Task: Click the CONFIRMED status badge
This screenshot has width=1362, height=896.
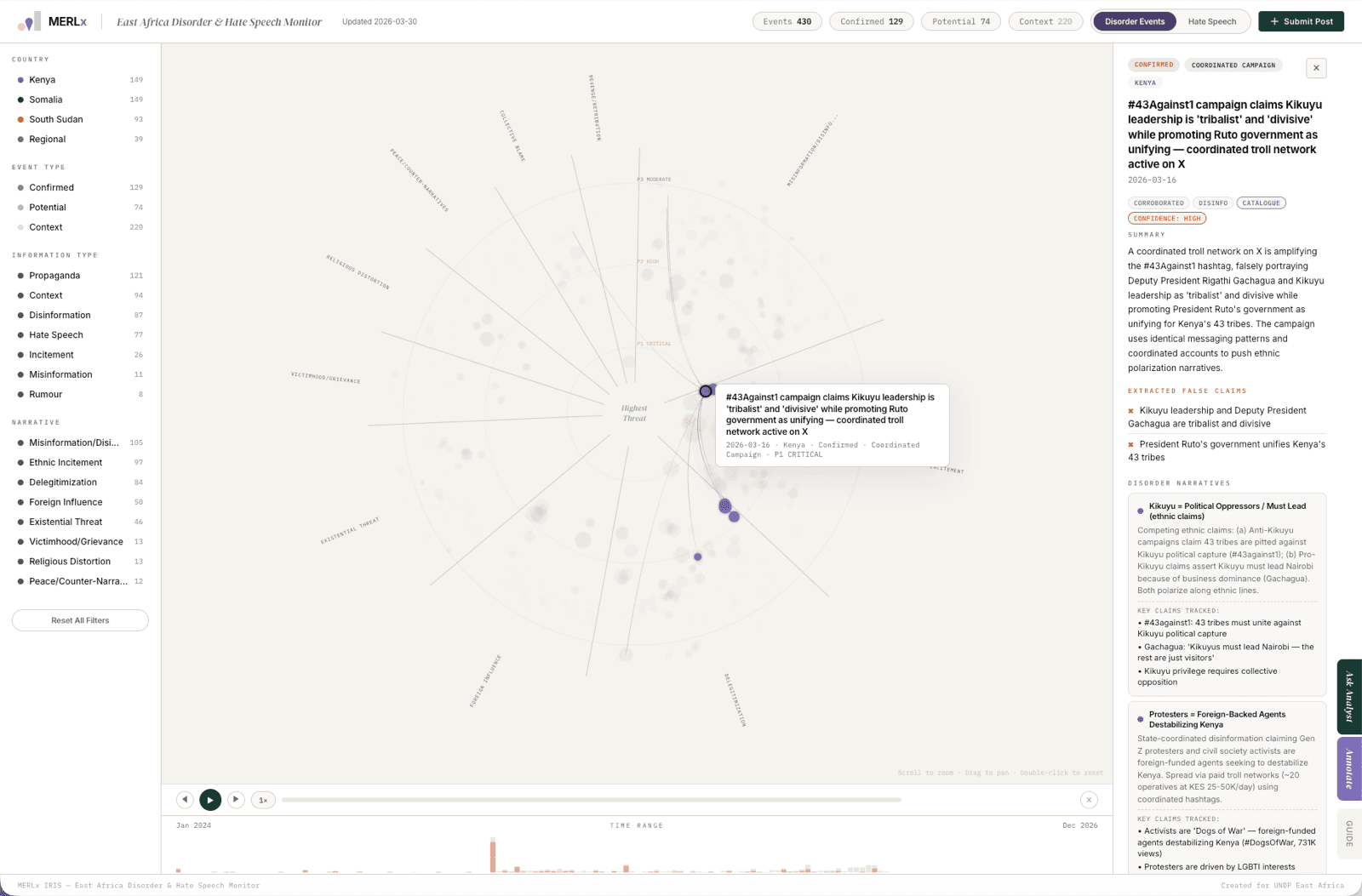Action: pos(1153,65)
